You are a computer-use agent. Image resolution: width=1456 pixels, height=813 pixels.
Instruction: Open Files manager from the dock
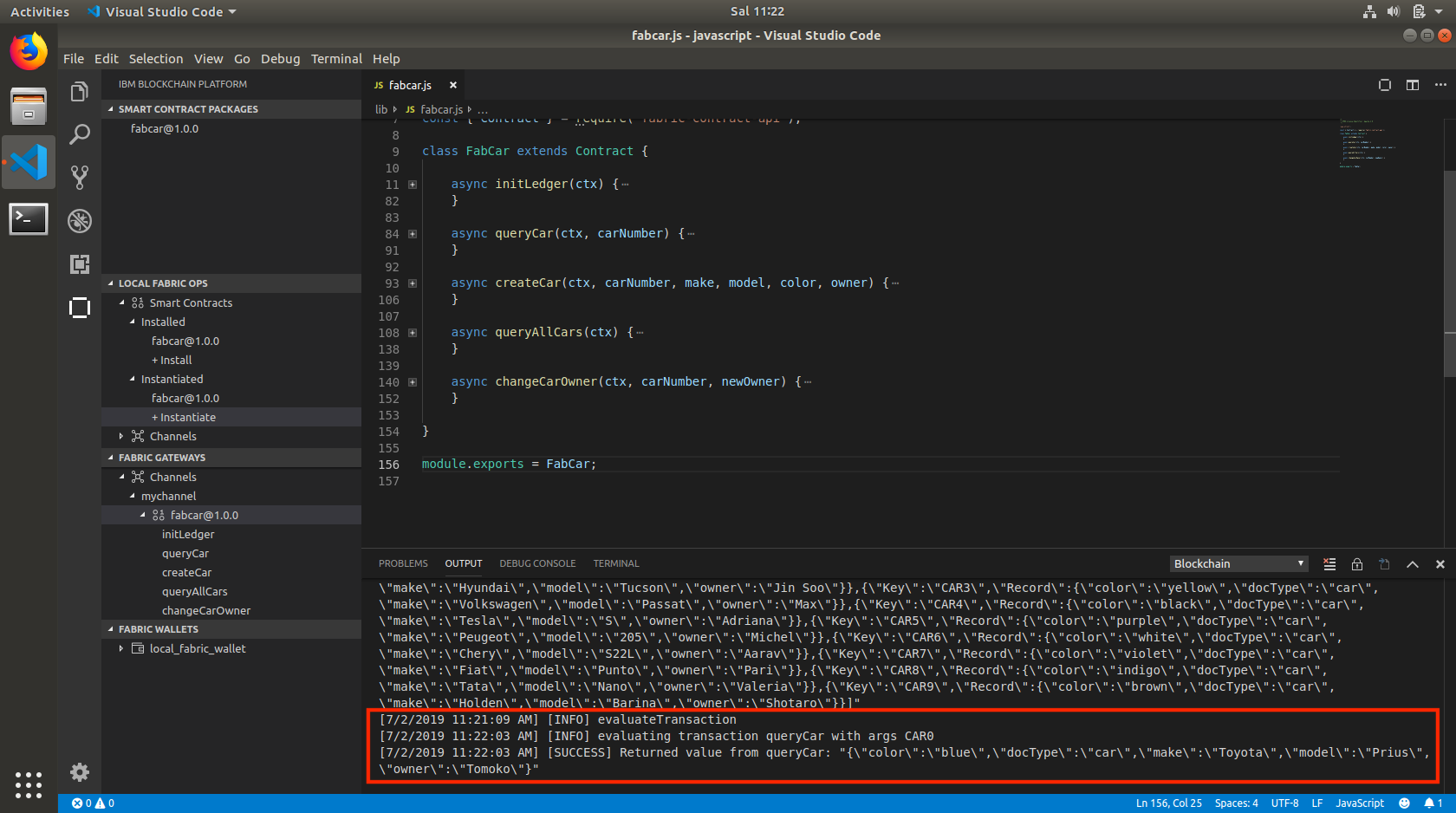tap(29, 106)
